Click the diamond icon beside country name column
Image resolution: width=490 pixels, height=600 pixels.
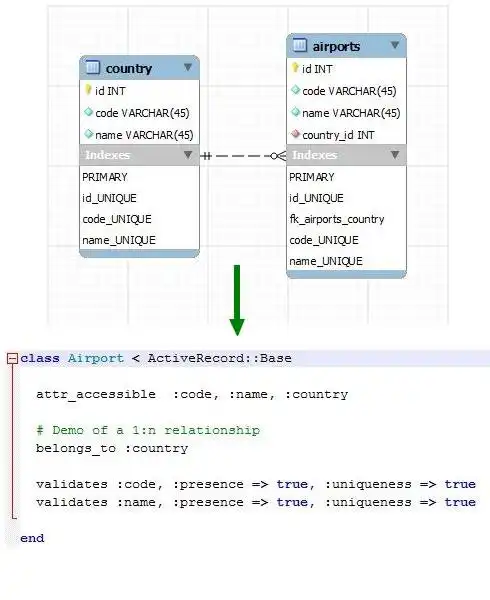tap(88, 134)
